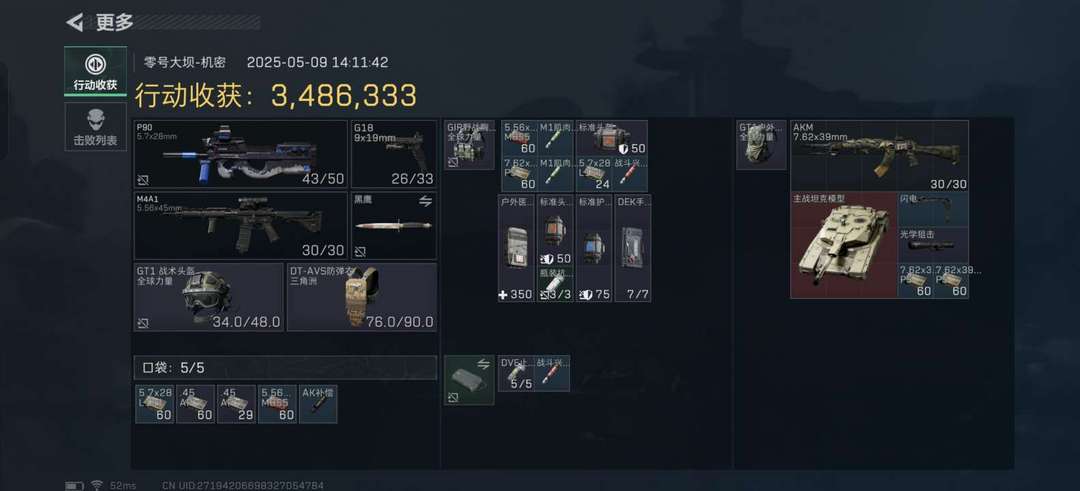Select the M4A1 rifle slot
The image size is (1080, 491).
click(240, 226)
